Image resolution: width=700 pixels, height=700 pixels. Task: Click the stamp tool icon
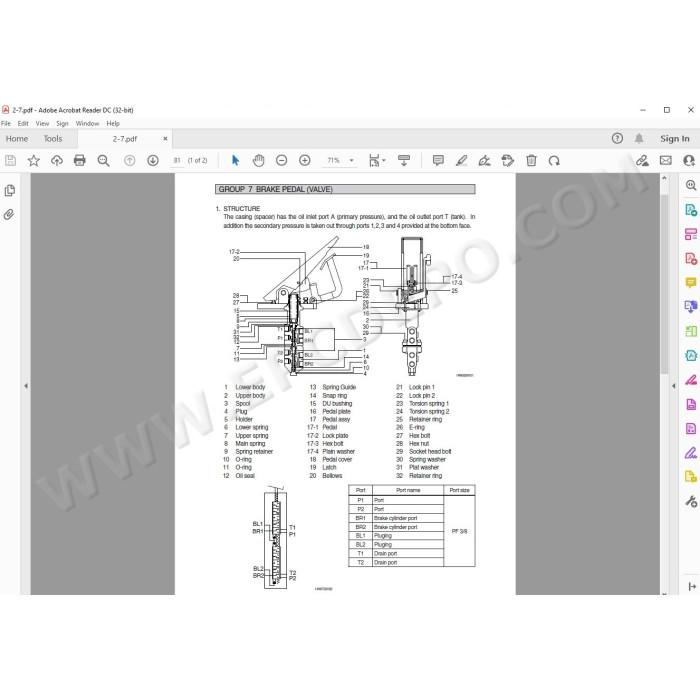[x=508, y=160]
